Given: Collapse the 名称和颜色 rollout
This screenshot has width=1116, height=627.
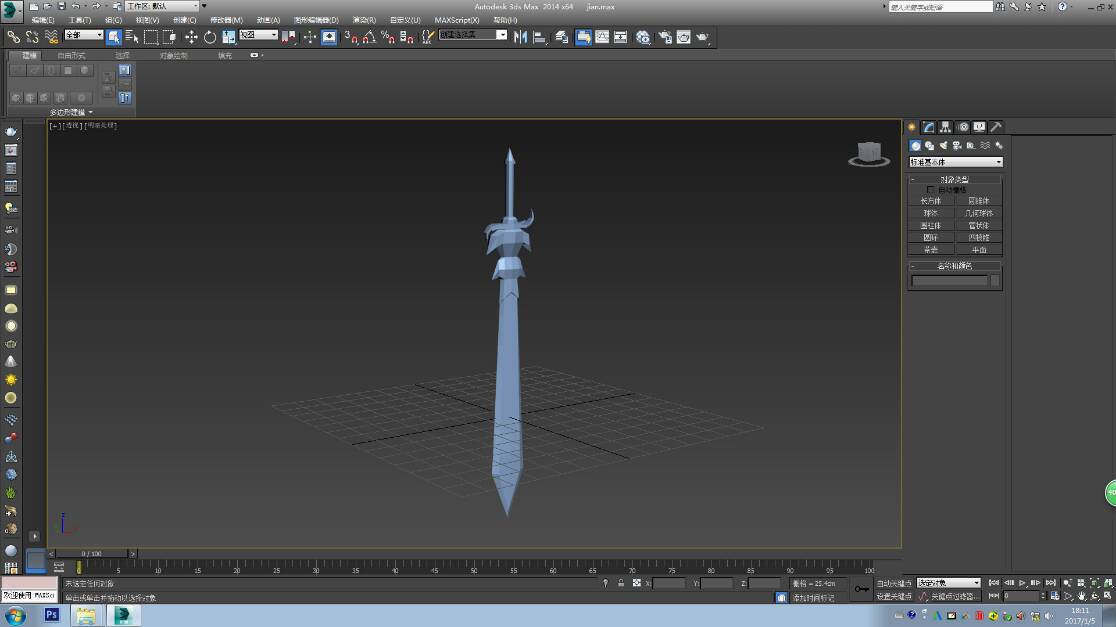Looking at the screenshot, I should pos(954,266).
